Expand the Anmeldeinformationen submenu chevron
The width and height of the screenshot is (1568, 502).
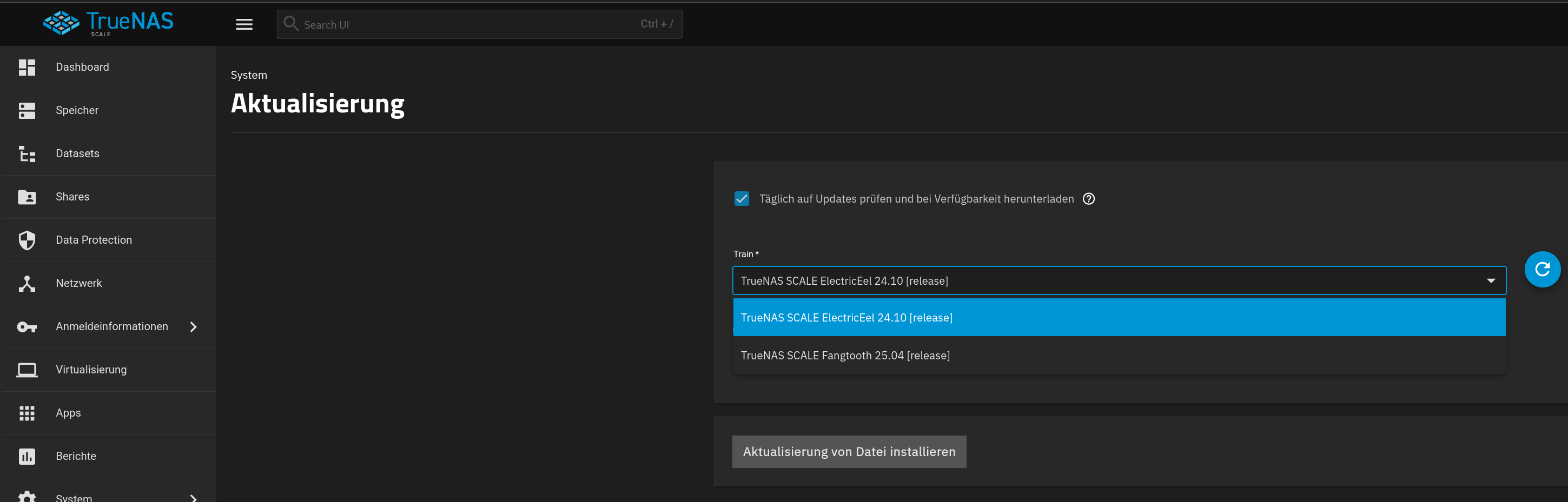coord(194,327)
